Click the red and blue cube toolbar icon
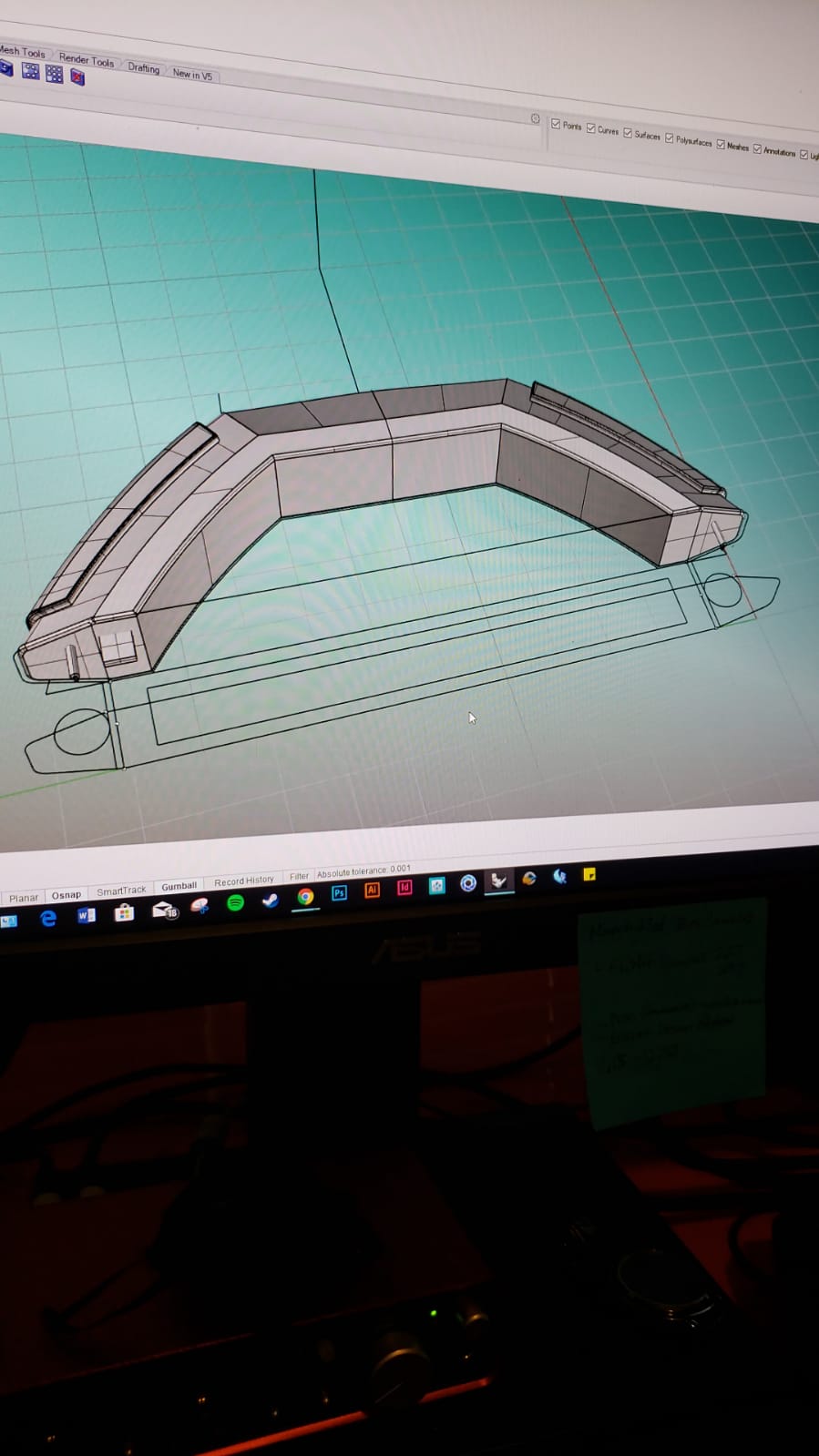Viewport: 819px width, 1456px height. [77, 77]
